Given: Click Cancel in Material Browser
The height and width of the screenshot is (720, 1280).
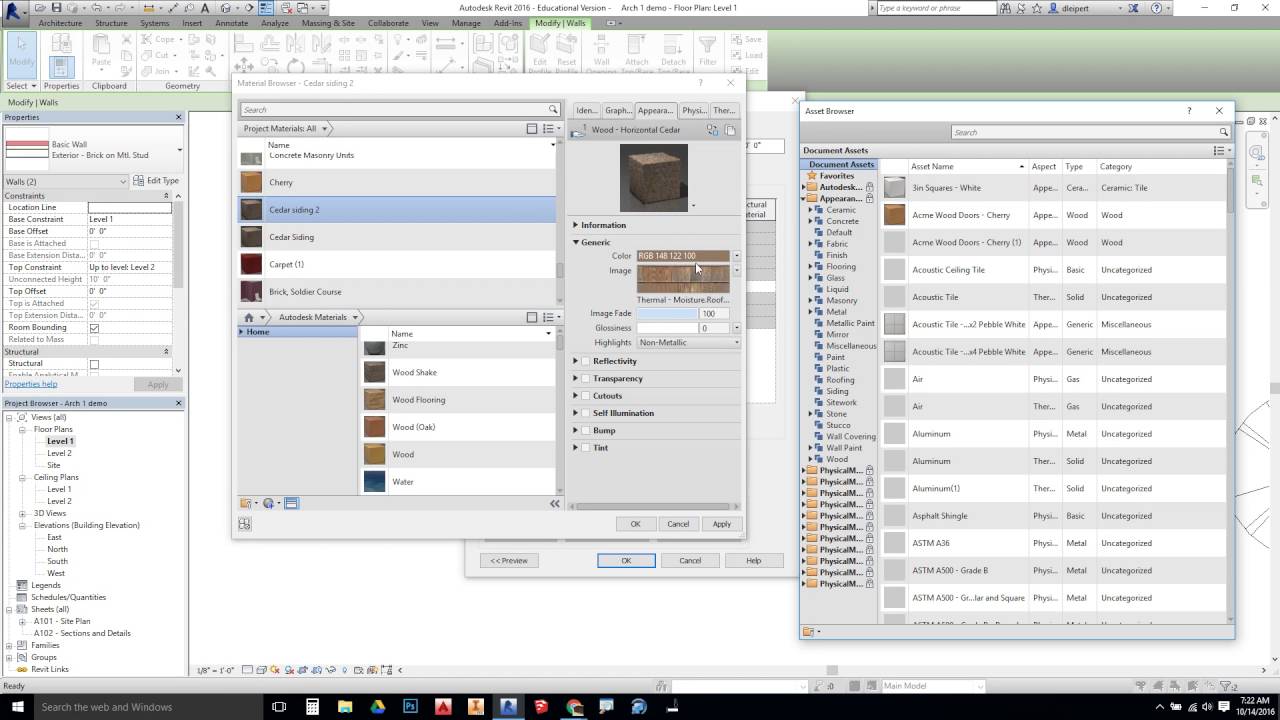Looking at the screenshot, I should pyautogui.click(x=678, y=524).
